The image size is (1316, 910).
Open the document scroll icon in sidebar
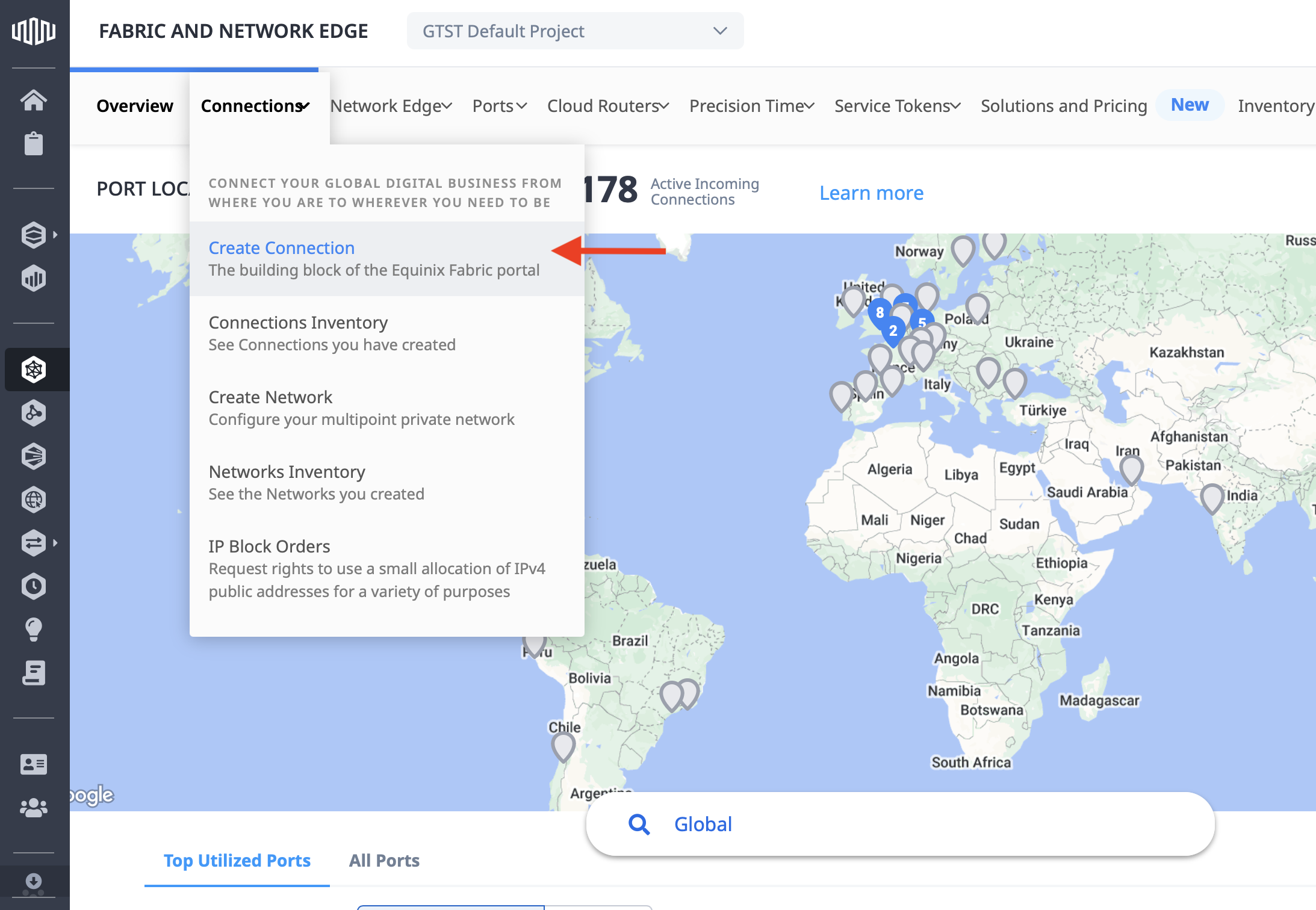pyautogui.click(x=34, y=673)
